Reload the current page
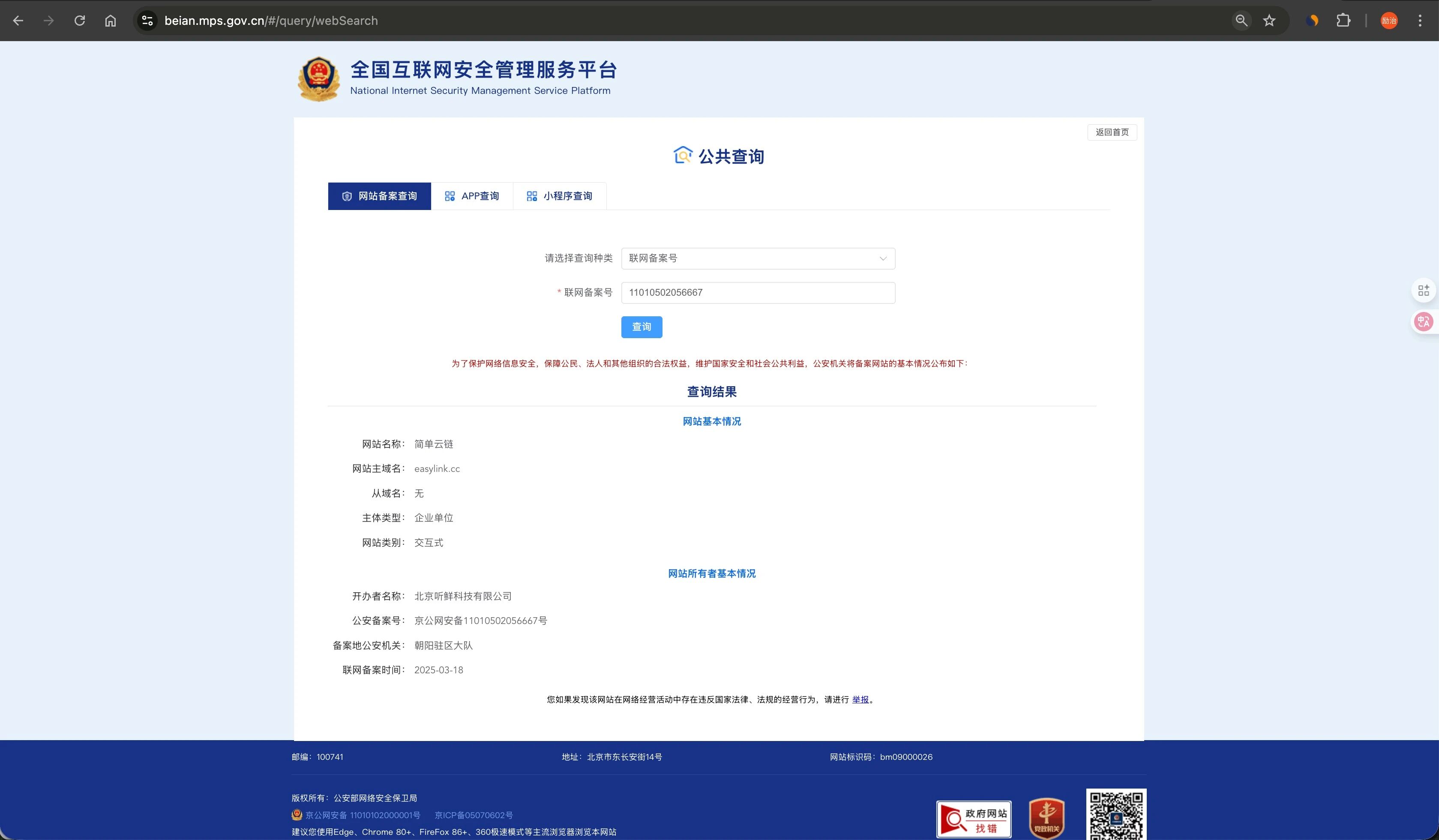The height and width of the screenshot is (840, 1439). point(80,21)
